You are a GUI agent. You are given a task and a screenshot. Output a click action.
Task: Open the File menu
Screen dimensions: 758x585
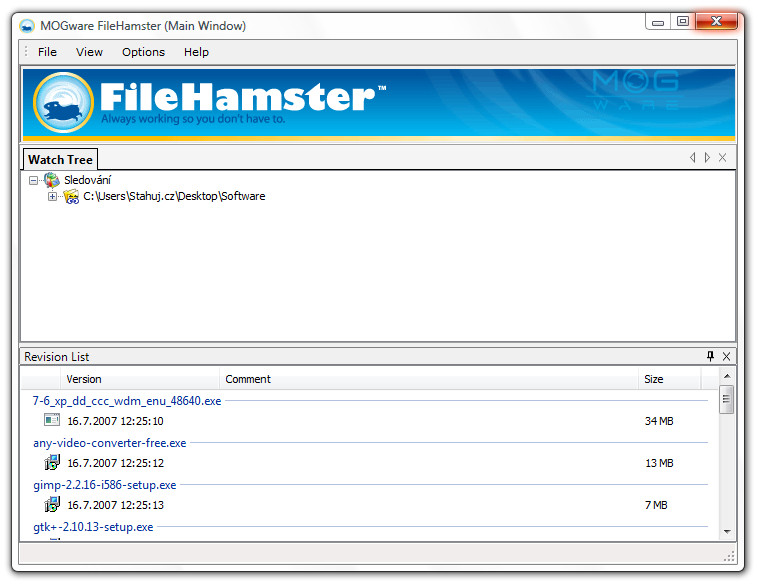[x=47, y=52]
